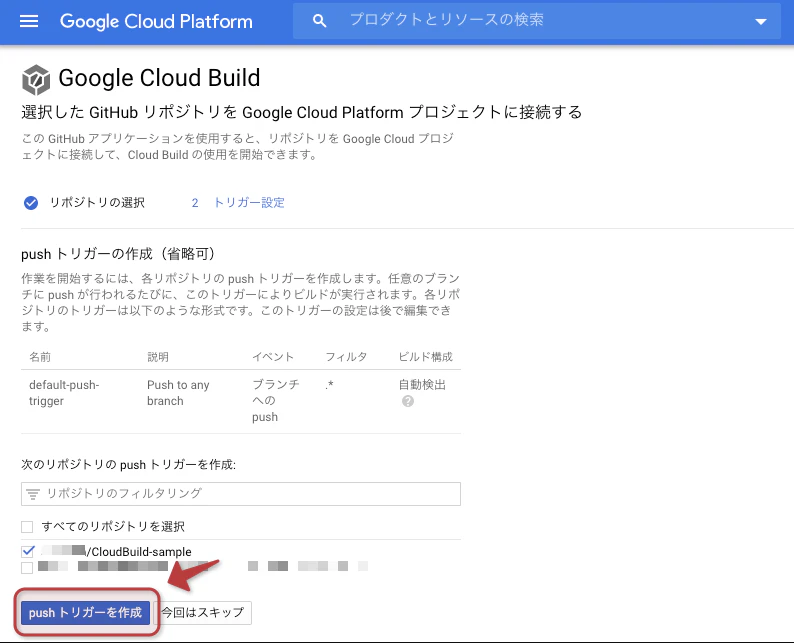Screen dimensions: 794x643
Task: Go to リポジトリの選択 step
Action: click(x=97, y=203)
